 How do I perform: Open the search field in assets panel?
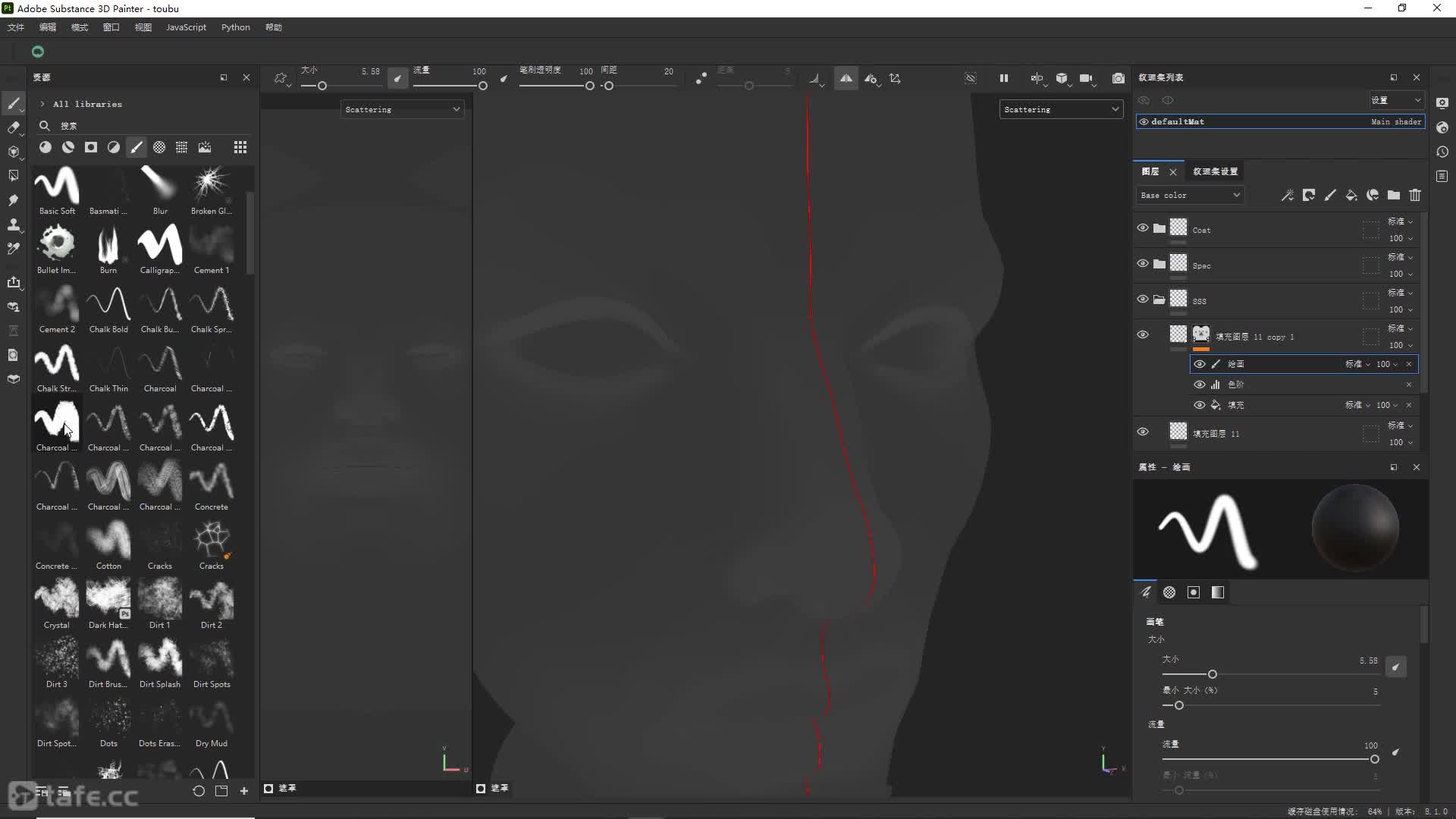[x=144, y=126]
